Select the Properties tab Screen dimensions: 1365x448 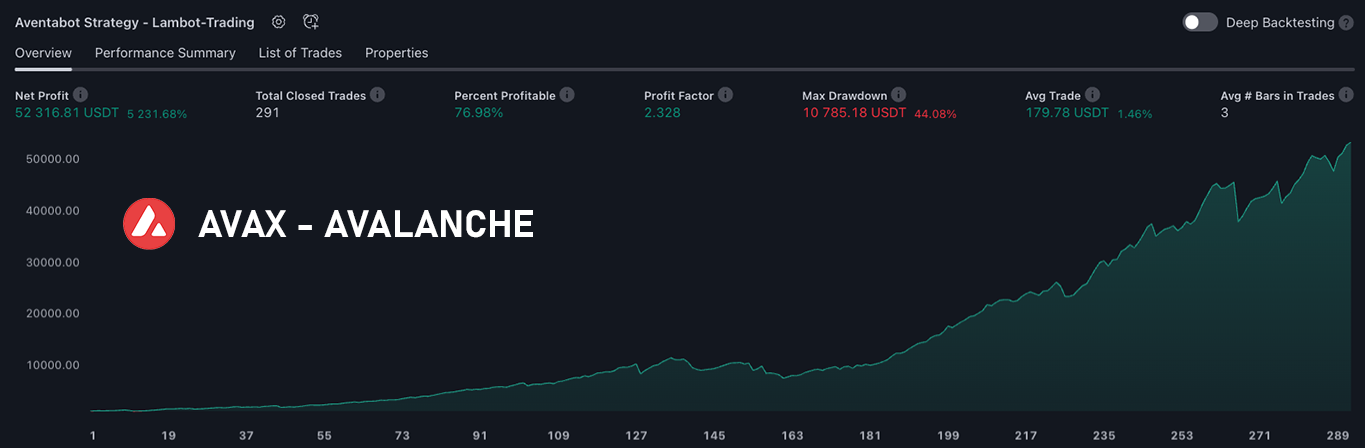tap(396, 53)
